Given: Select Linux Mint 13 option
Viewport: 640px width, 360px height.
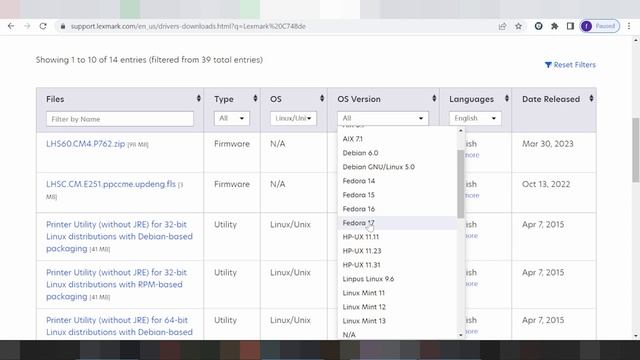Looking at the screenshot, I should point(397,321).
